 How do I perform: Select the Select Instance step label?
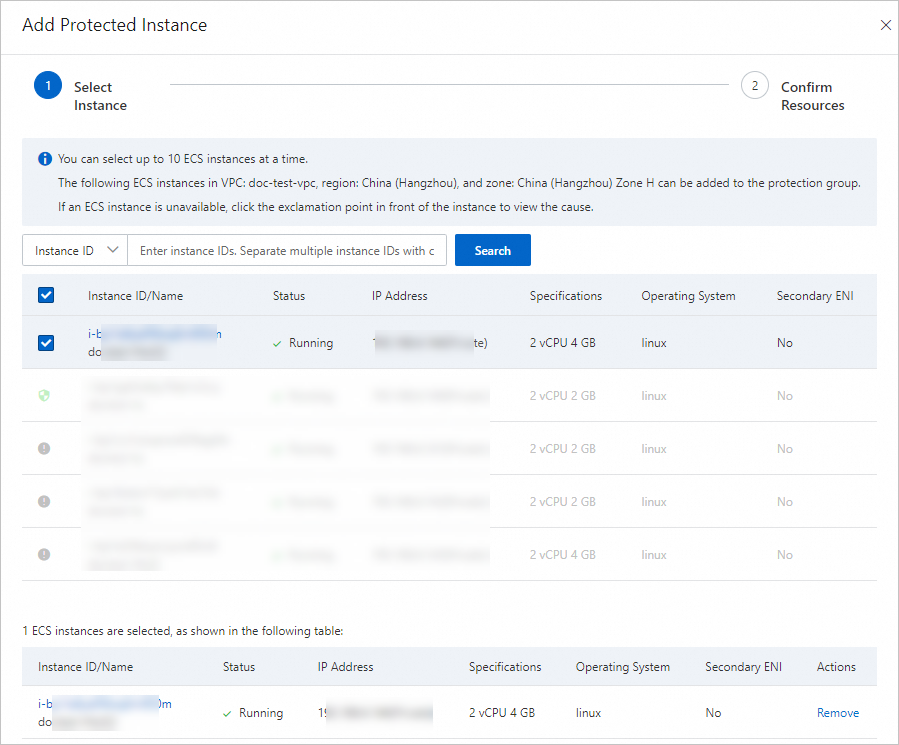point(100,96)
